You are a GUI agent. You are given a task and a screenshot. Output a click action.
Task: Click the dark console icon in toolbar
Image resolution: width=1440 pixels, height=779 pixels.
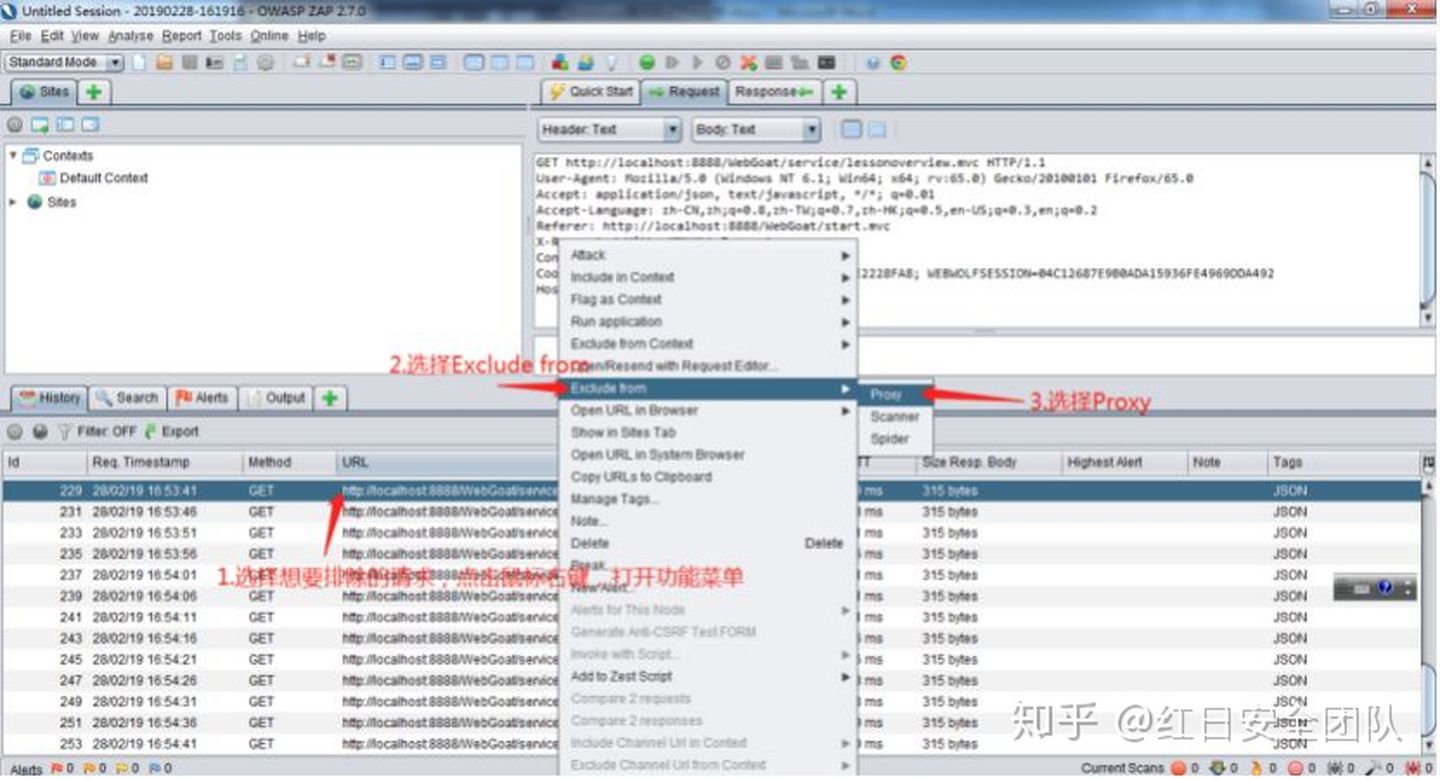(x=826, y=62)
